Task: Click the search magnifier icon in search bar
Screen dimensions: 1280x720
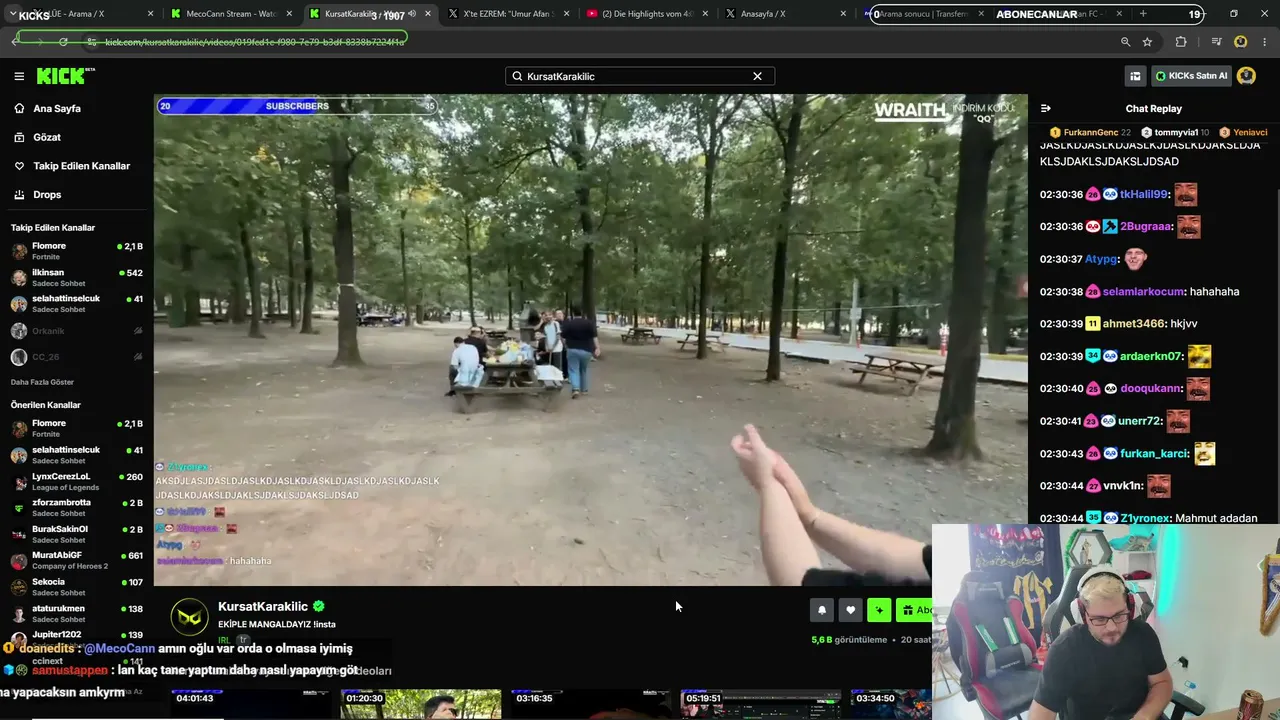Action: click(x=517, y=76)
